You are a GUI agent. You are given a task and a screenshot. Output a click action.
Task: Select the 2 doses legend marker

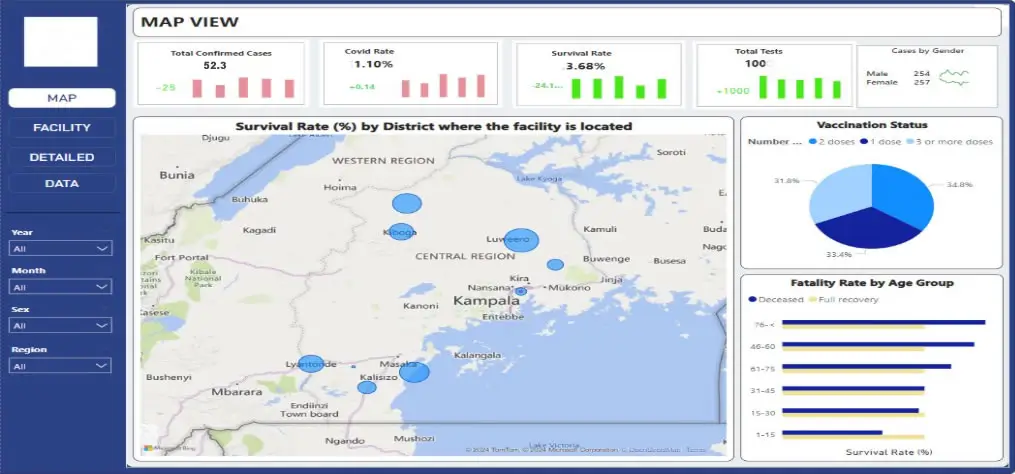tap(812, 142)
